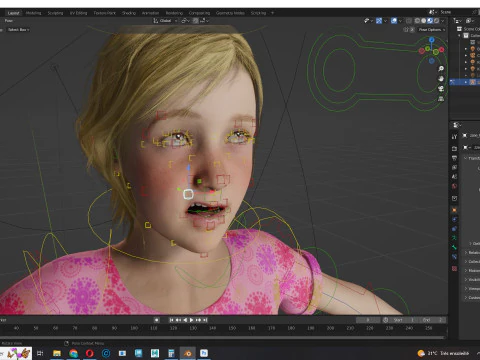
Task: Play the animation in reverse
Action: click(x=185, y=320)
